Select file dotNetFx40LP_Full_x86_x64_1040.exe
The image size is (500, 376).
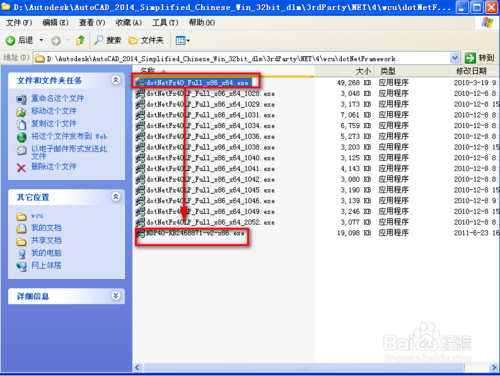[x=210, y=158]
